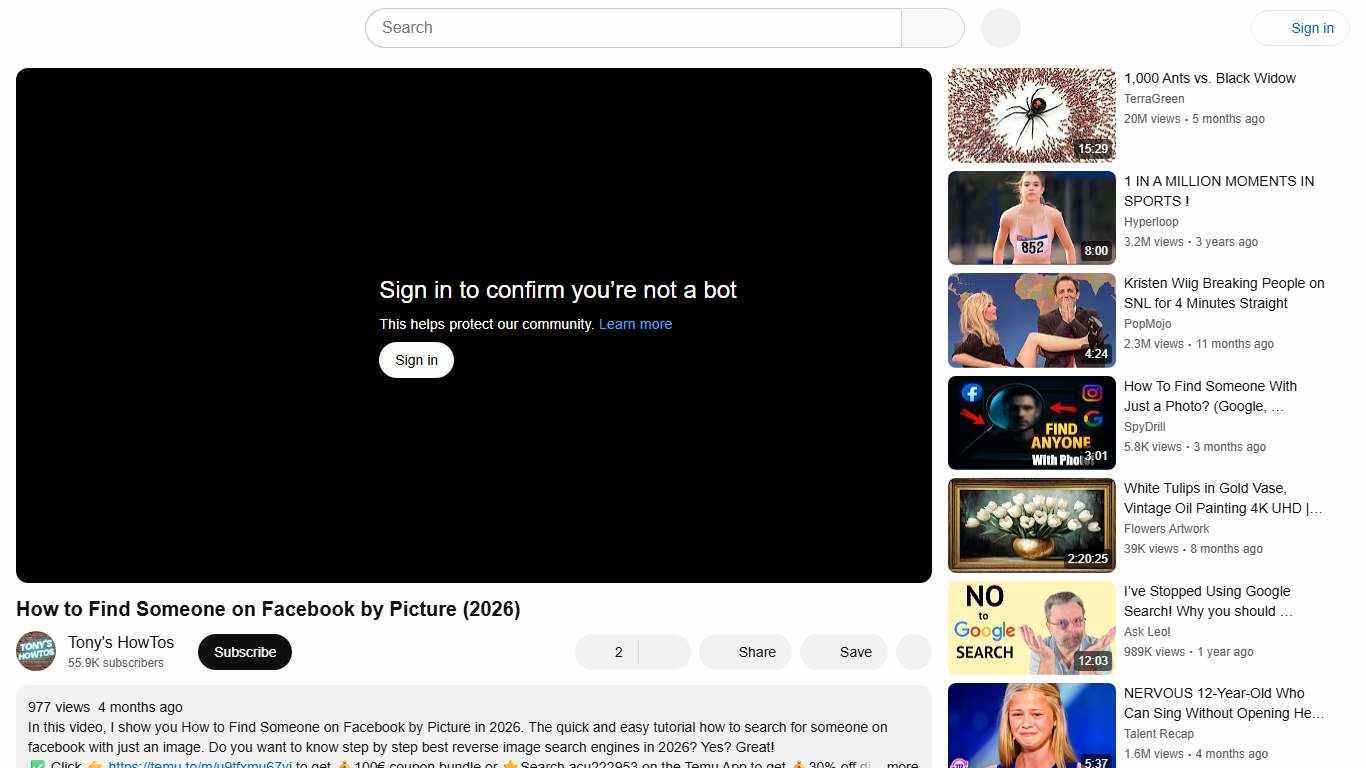Viewport: 1366px width, 768px height.
Task: Open more actions with the ellipsis icon
Action: pos(913,651)
